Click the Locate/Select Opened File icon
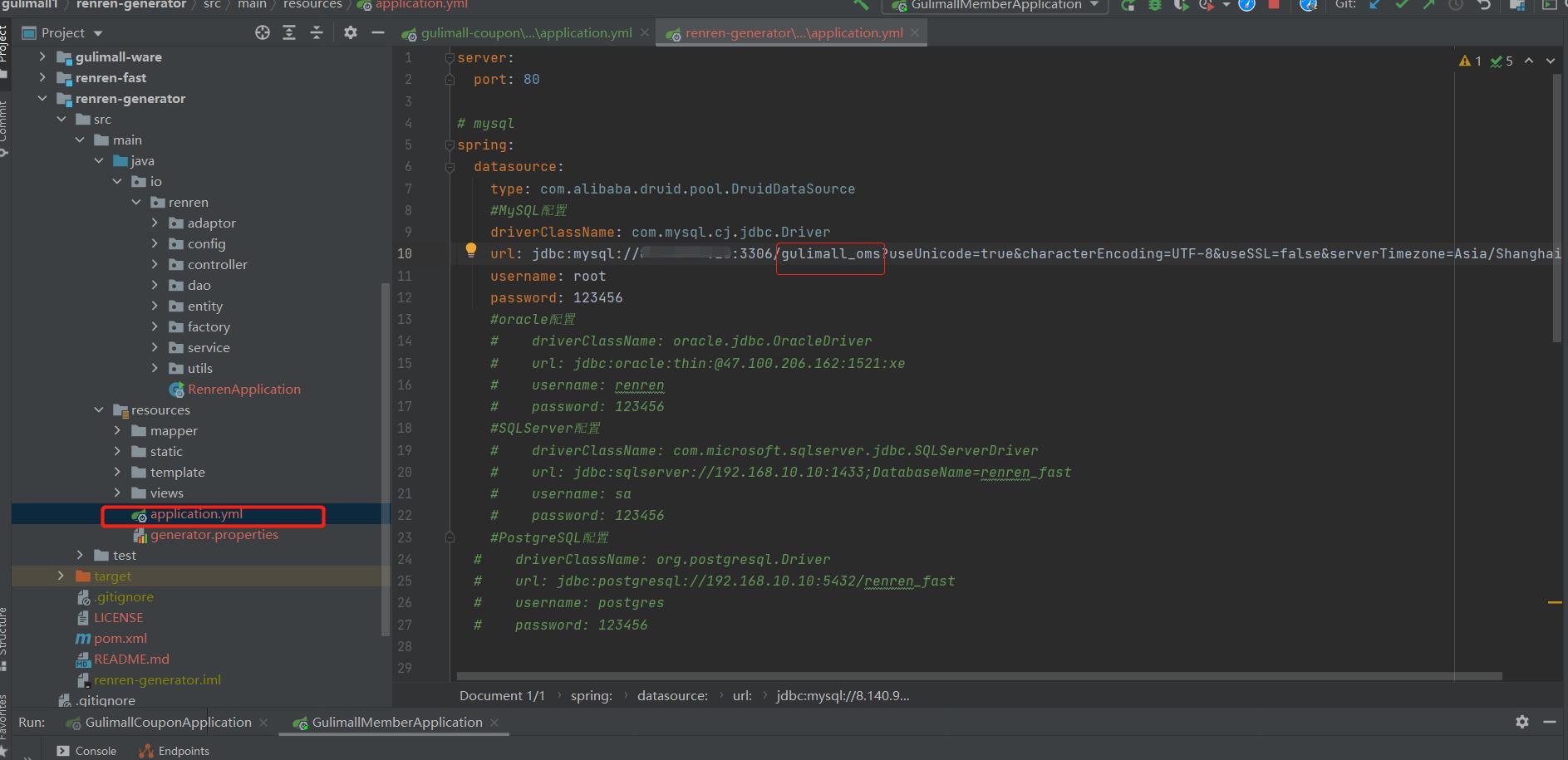The image size is (1568, 760). [263, 32]
